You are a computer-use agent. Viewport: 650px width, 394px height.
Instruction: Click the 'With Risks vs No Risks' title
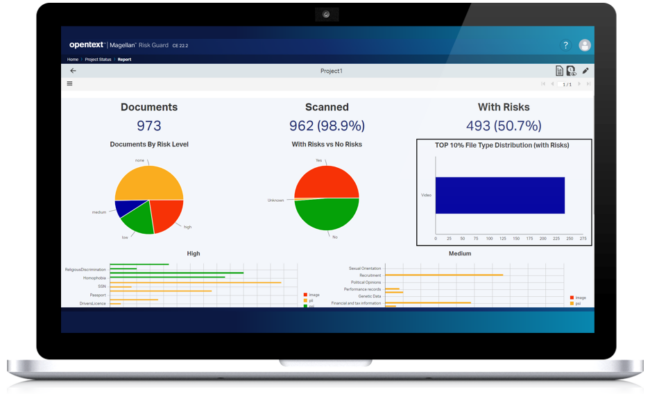[327, 144]
